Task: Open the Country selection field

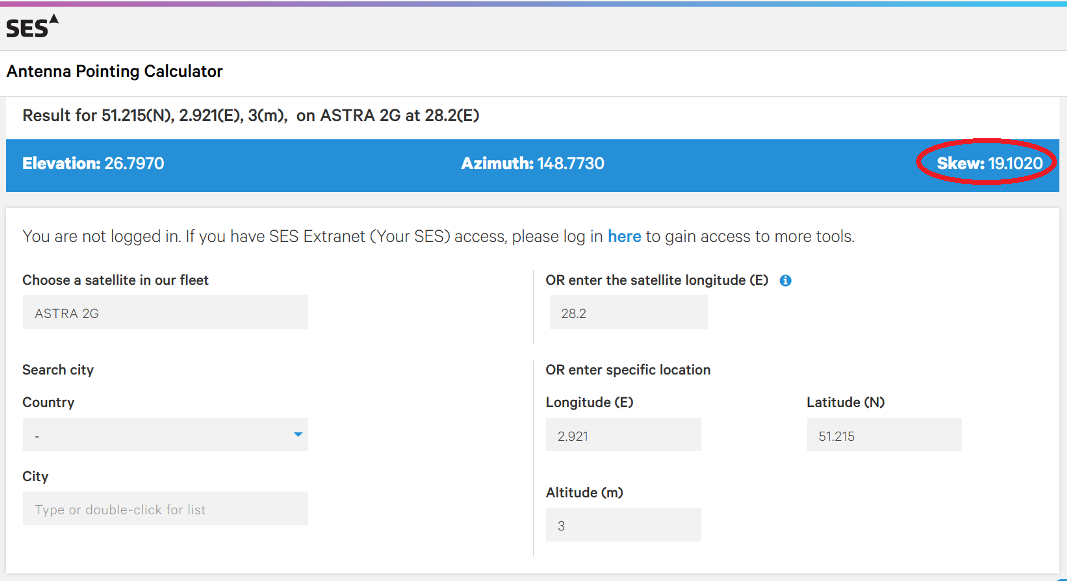Action: pyautogui.click(x=165, y=435)
